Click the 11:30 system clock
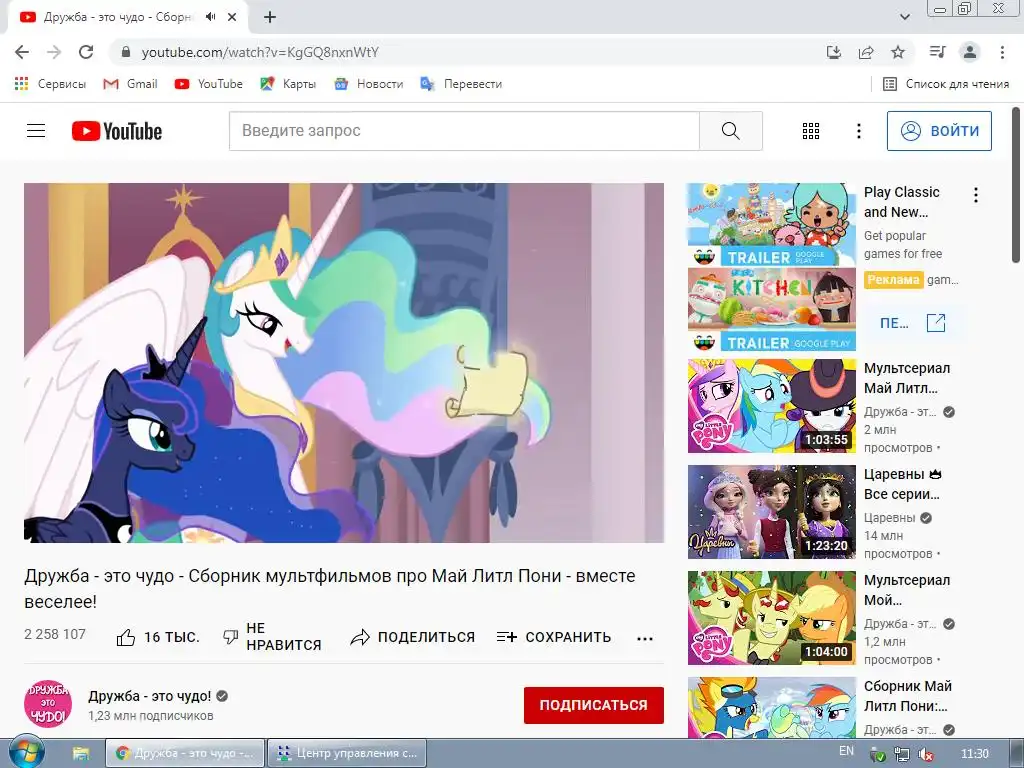1024x768 pixels. click(x=975, y=754)
